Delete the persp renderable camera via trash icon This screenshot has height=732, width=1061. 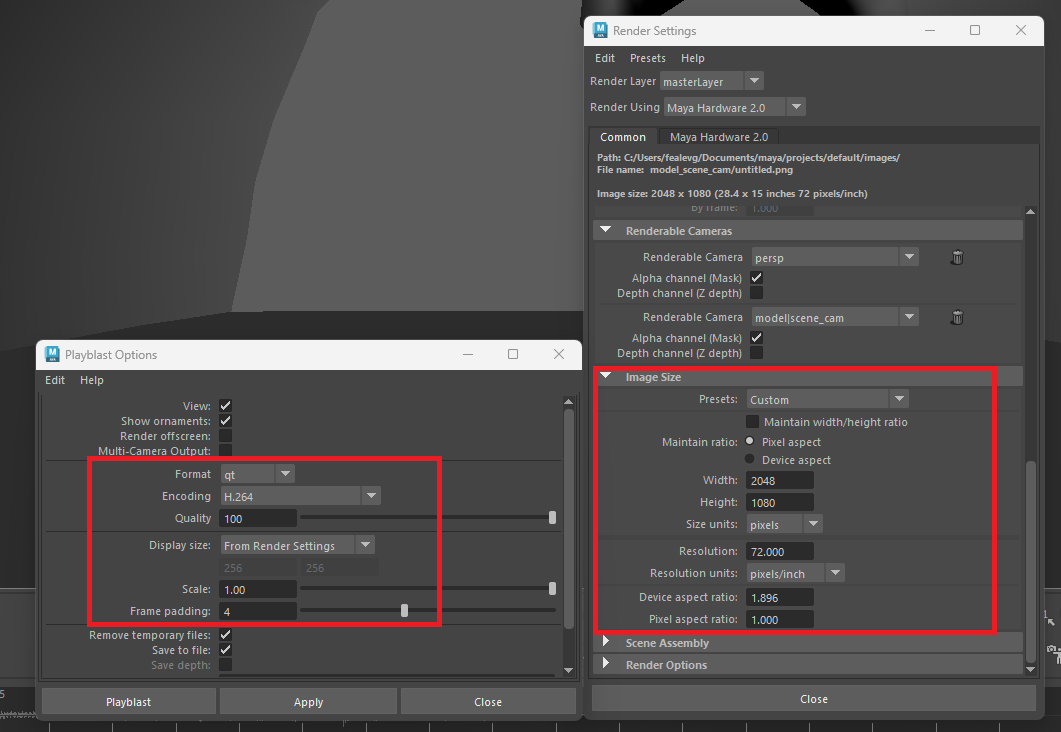tap(957, 258)
